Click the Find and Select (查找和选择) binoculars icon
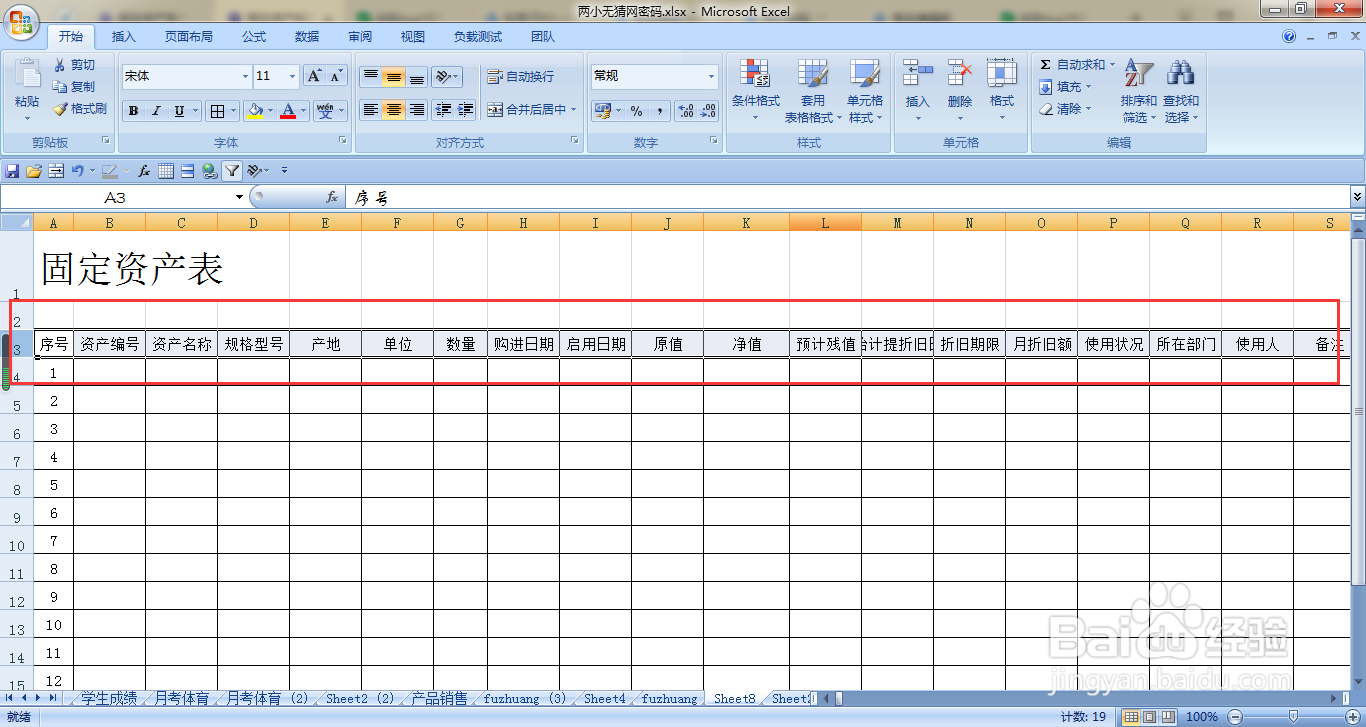Image resolution: width=1366 pixels, height=727 pixels. (1181, 74)
